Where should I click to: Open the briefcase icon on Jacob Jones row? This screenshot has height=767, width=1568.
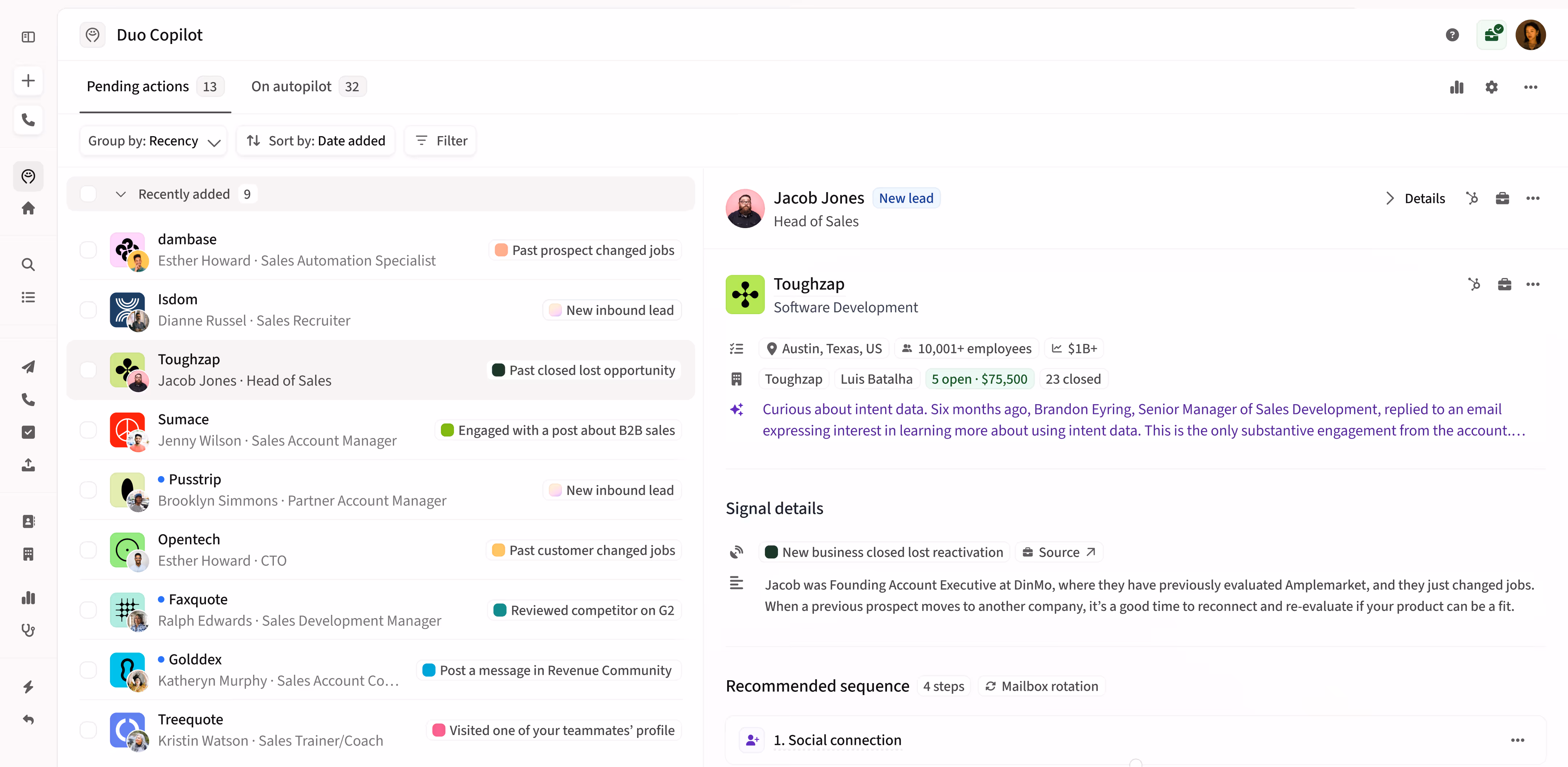pos(1502,198)
